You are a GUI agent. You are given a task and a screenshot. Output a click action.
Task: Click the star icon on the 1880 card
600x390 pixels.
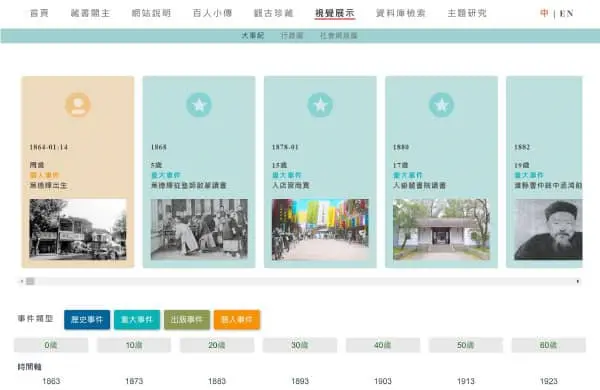[x=441, y=104]
